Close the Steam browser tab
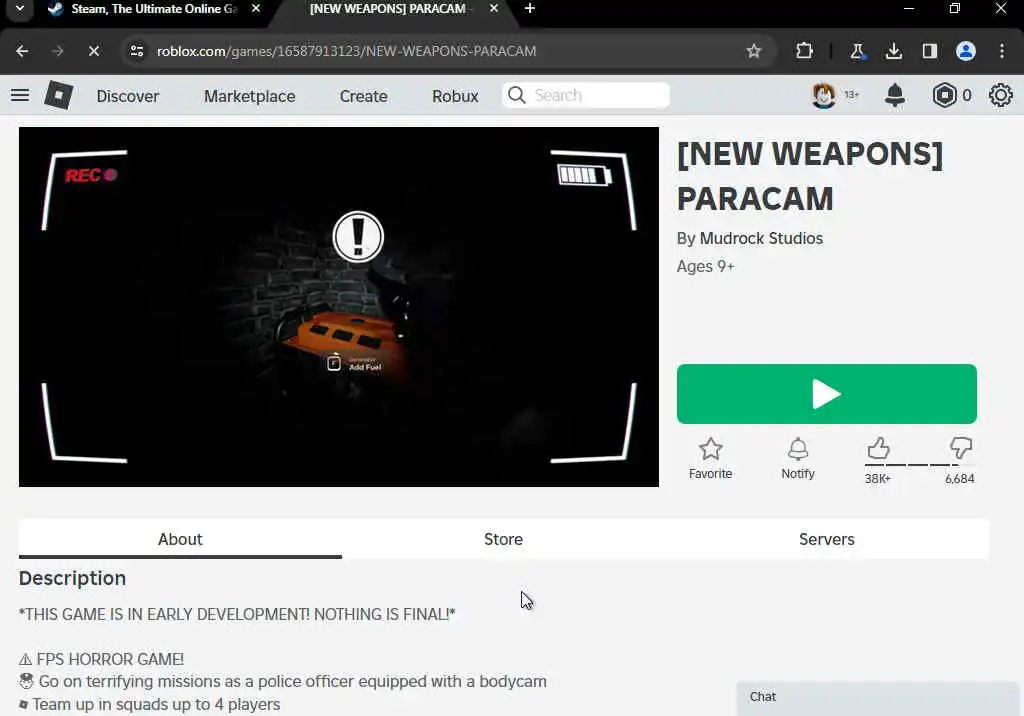 256,8
